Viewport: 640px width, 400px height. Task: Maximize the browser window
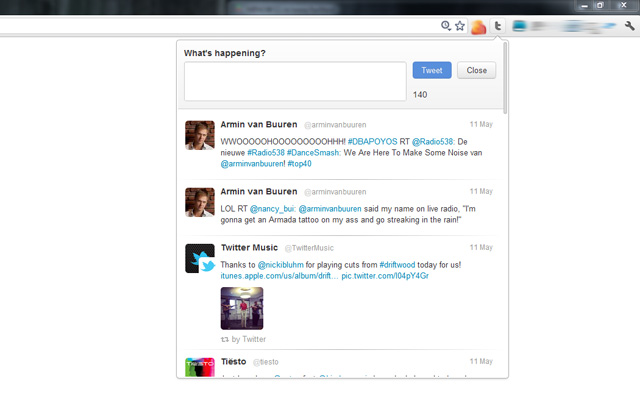[x=600, y=5]
